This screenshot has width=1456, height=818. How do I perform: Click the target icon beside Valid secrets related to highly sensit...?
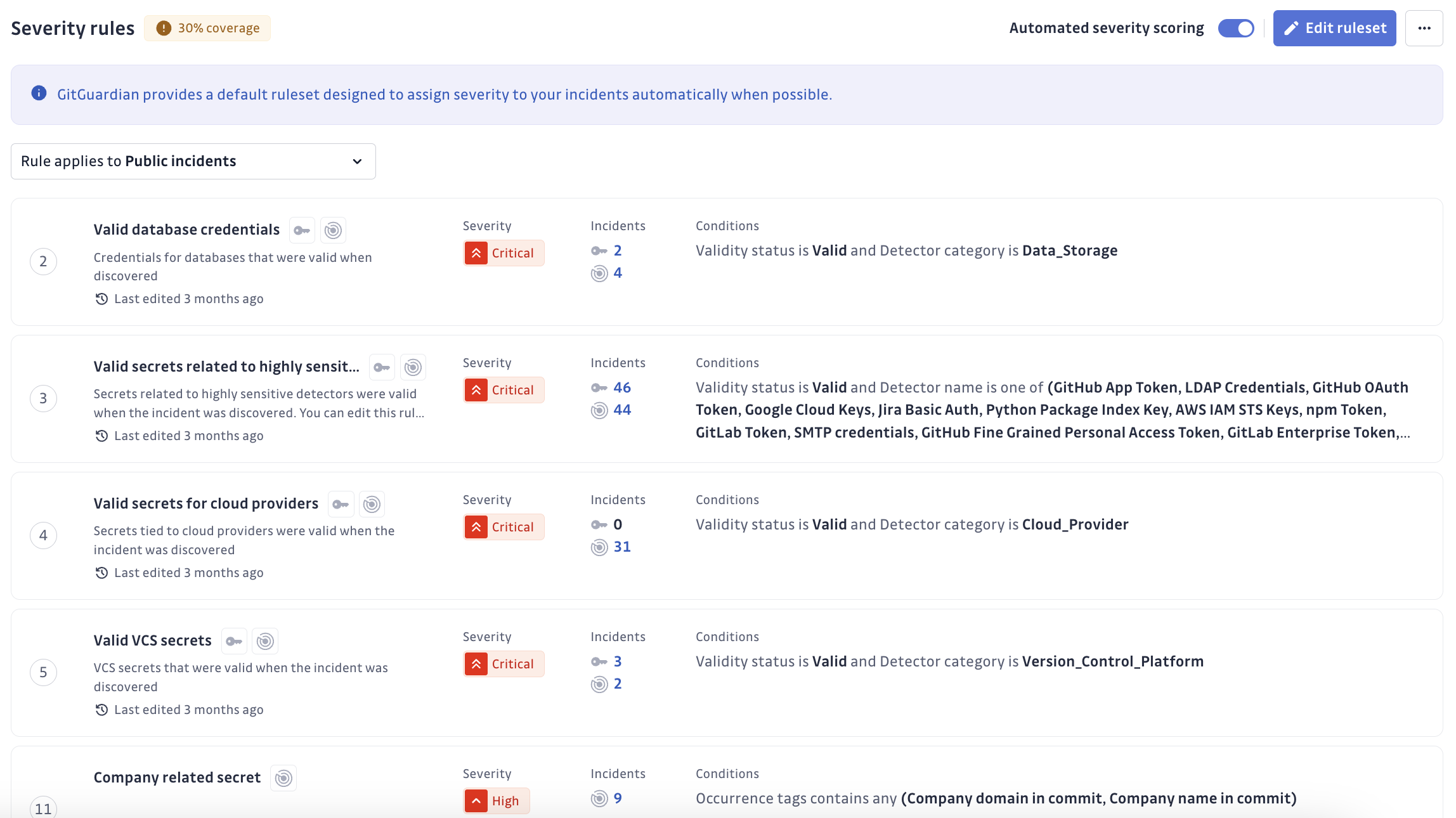point(413,367)
